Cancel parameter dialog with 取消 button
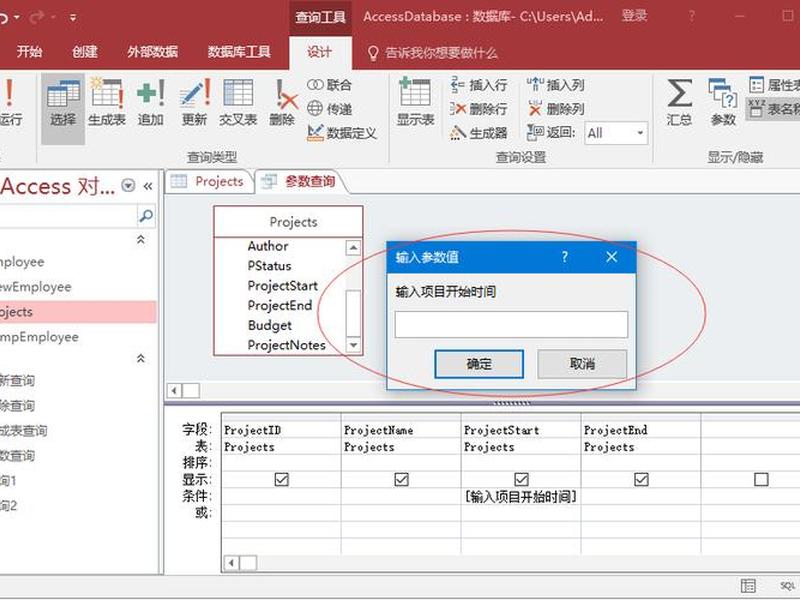 [582, 364]
